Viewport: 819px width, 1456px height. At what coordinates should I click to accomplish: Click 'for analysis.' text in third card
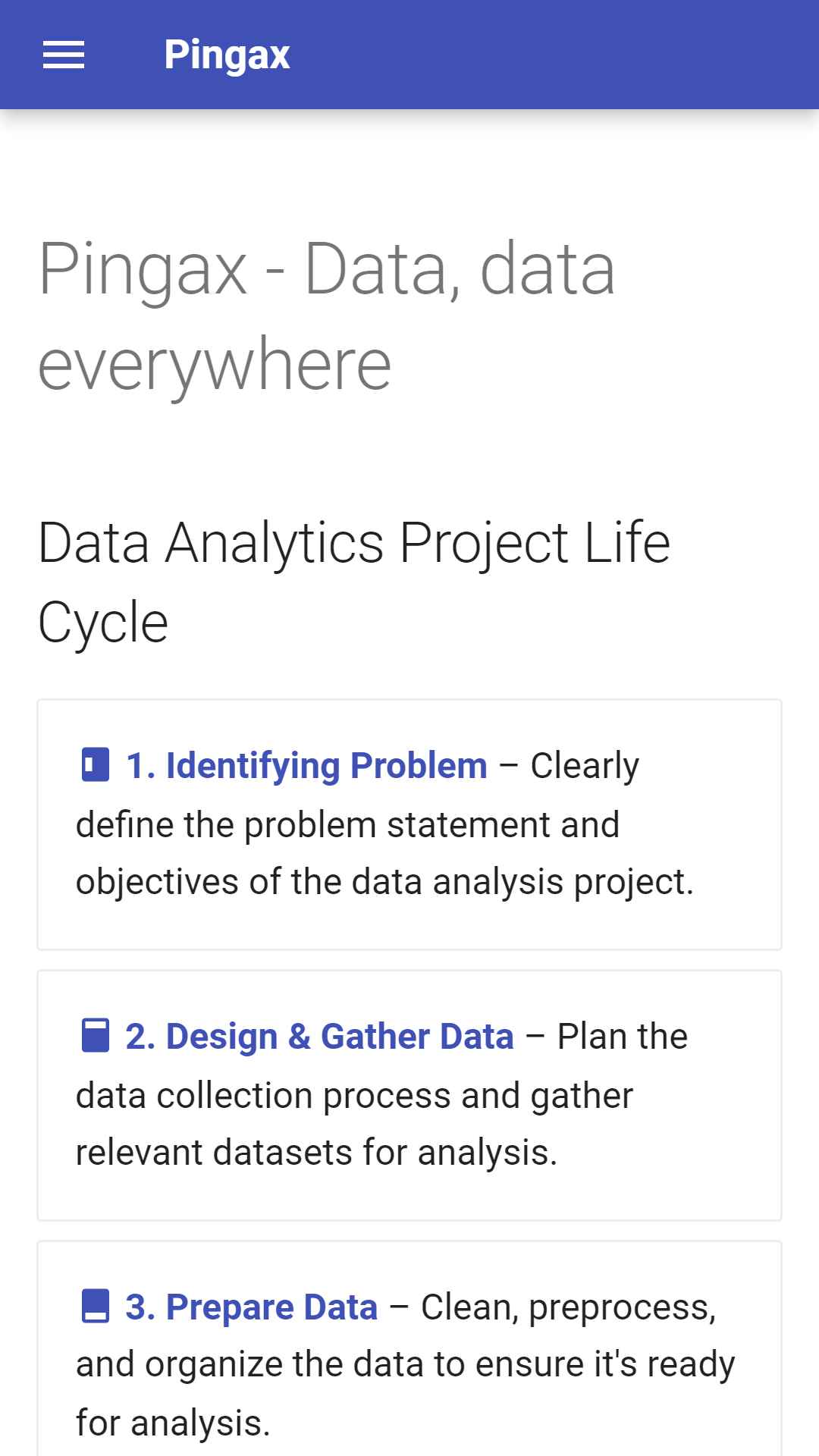(x=173, y=1423)
